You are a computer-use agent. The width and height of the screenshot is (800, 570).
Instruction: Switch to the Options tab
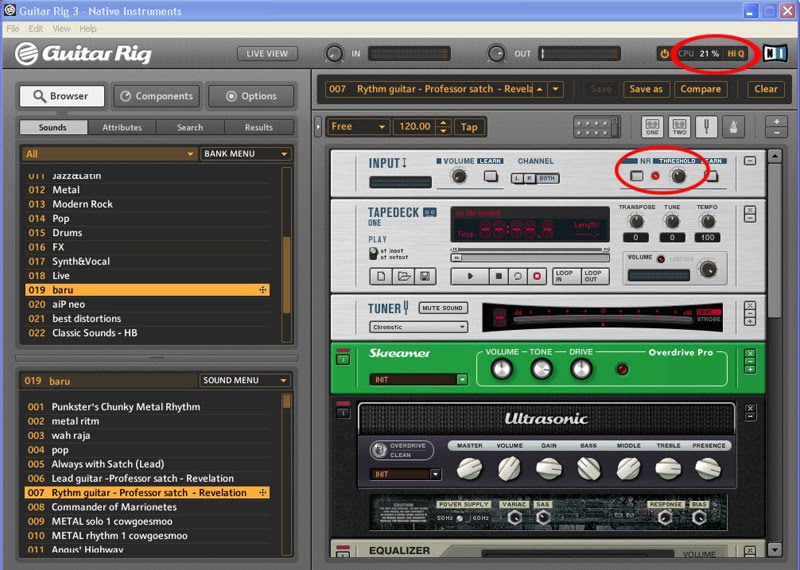pos(251,96)
